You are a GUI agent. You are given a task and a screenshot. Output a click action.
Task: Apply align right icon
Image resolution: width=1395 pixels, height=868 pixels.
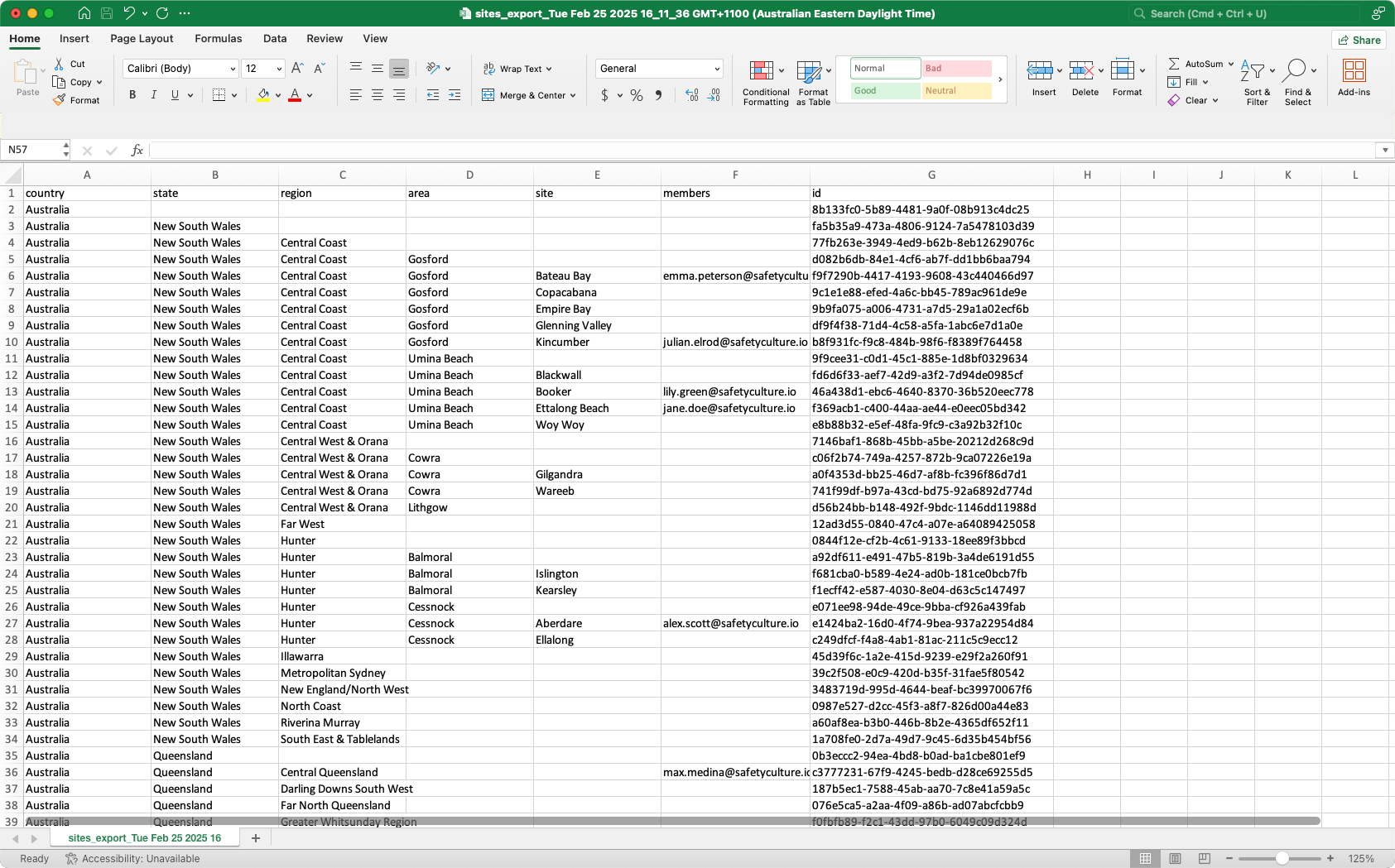(399, 95)
